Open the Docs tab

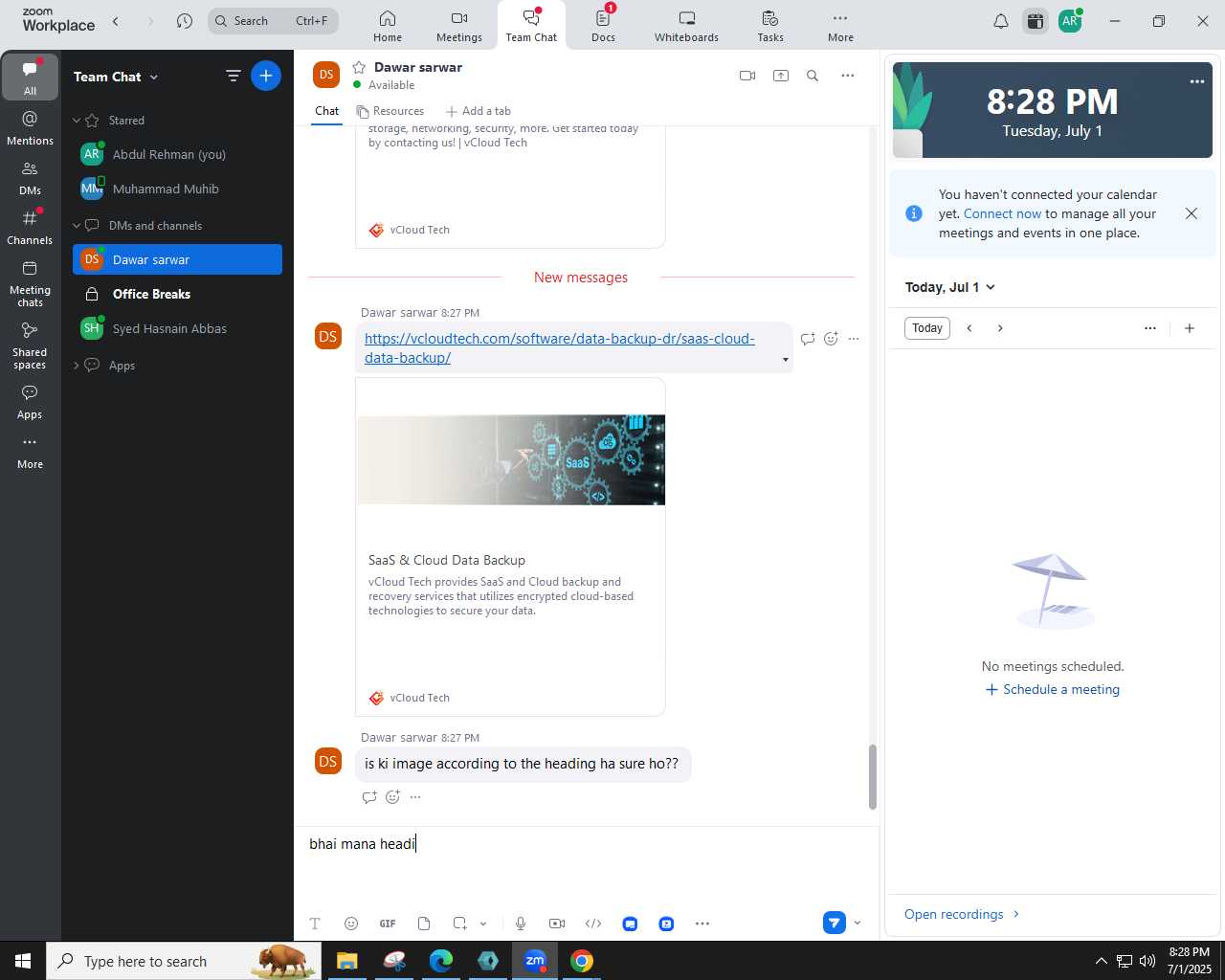click(x=603, y=26)
